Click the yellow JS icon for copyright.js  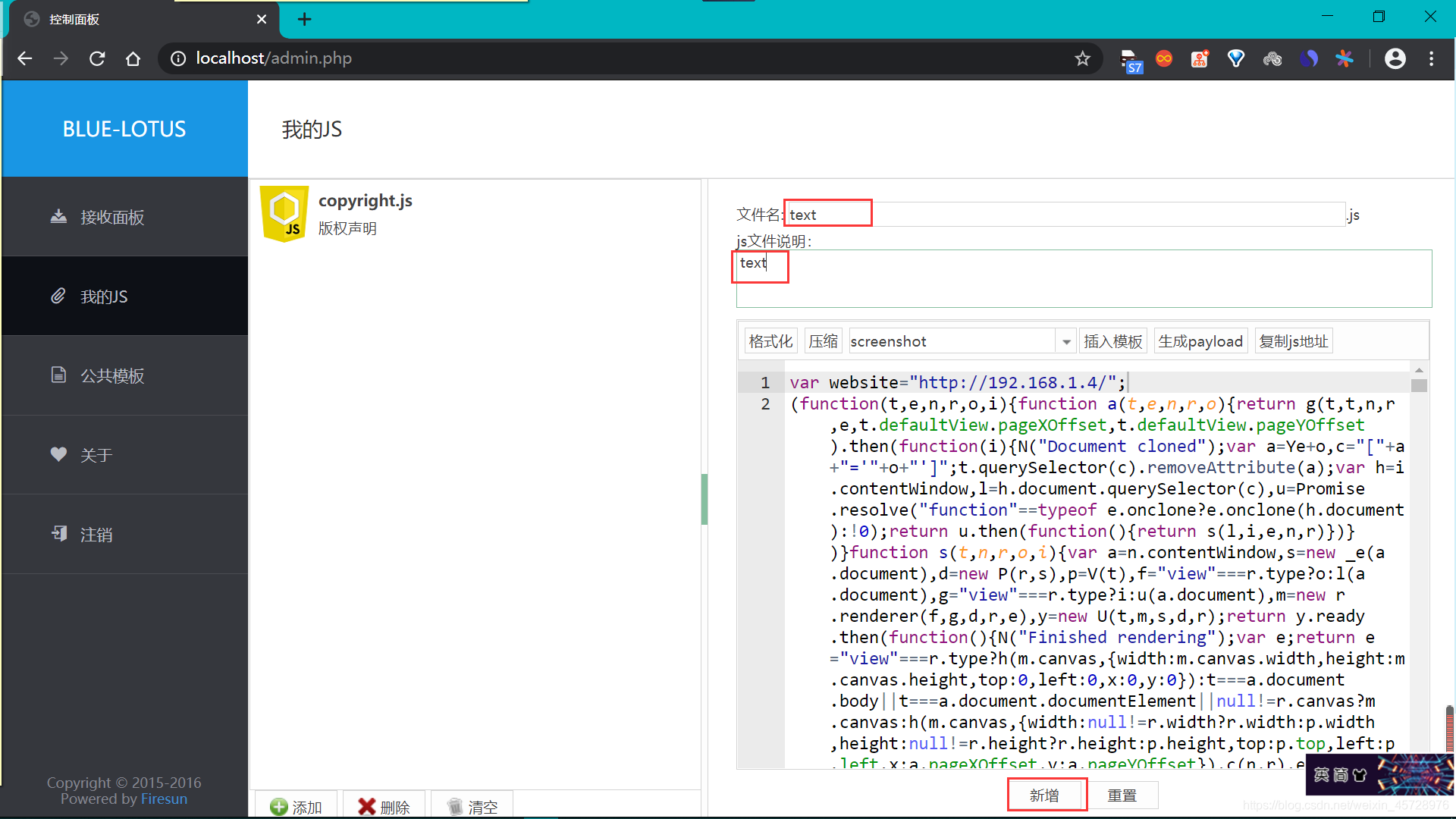[x=284, y=214]
